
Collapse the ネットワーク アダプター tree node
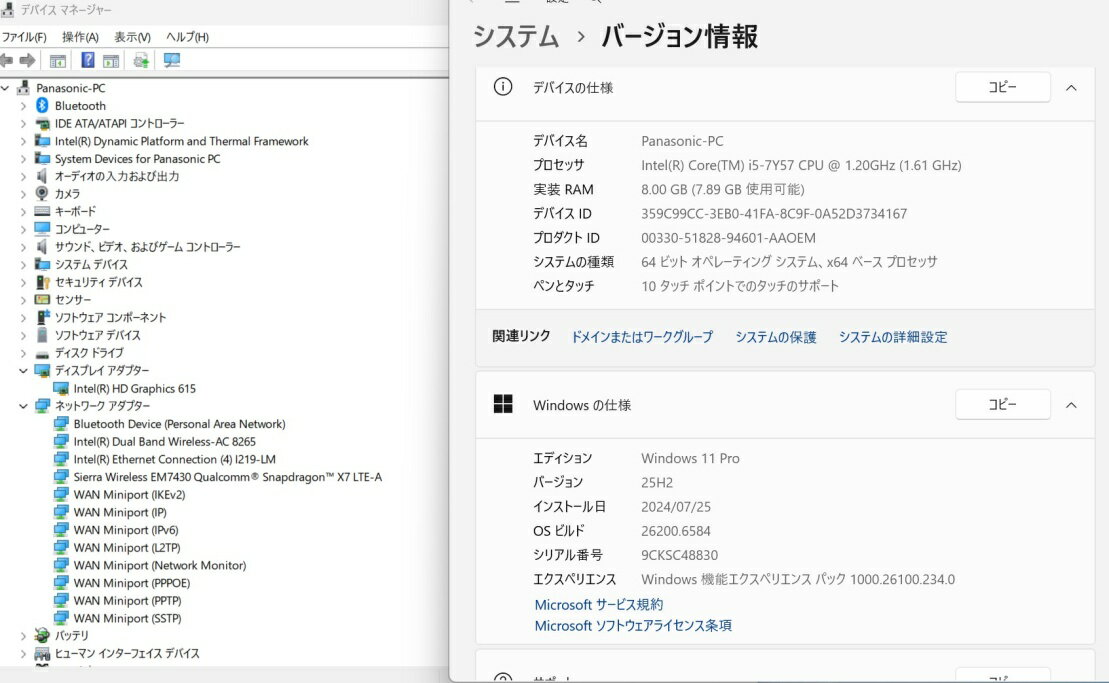coord(23,406)
